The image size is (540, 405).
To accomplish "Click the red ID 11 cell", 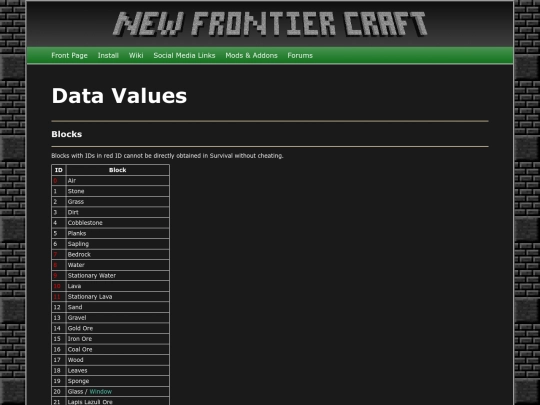I will click(x=59, y=297).
